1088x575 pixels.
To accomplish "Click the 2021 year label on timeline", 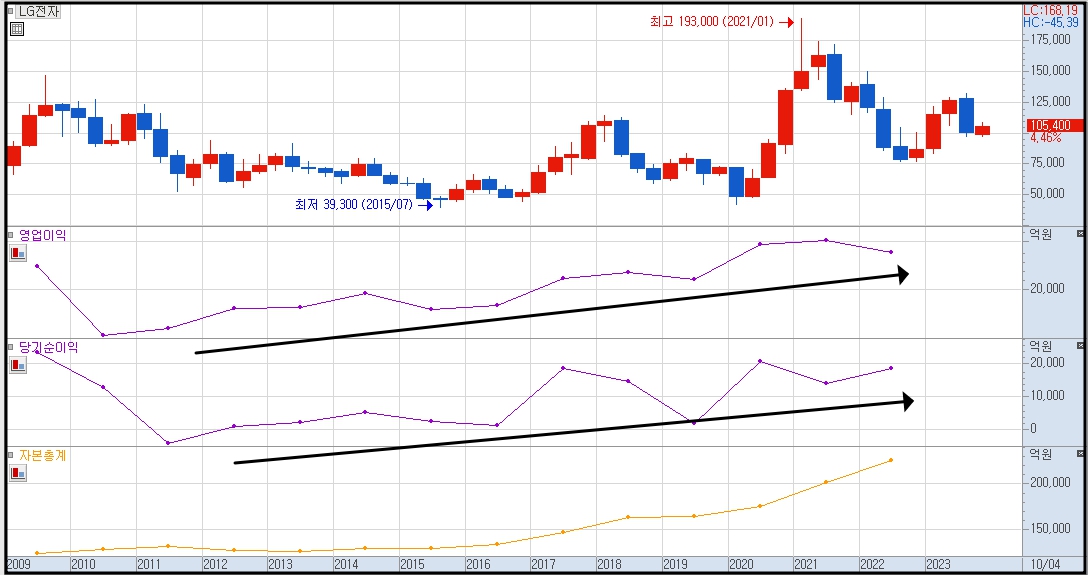I will pos(807,563).
